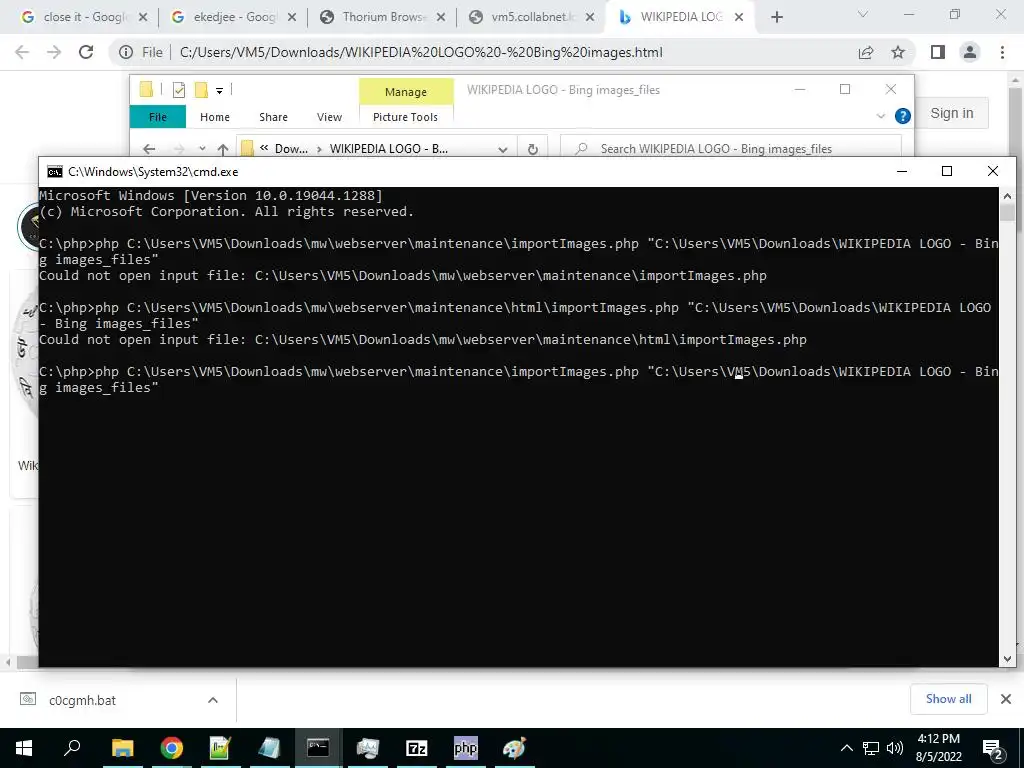This screenshot has width=1024, height=768.
Task: Open View tab in Explorer ribbon
Action: pyautogui.click(x=329, y=117)
